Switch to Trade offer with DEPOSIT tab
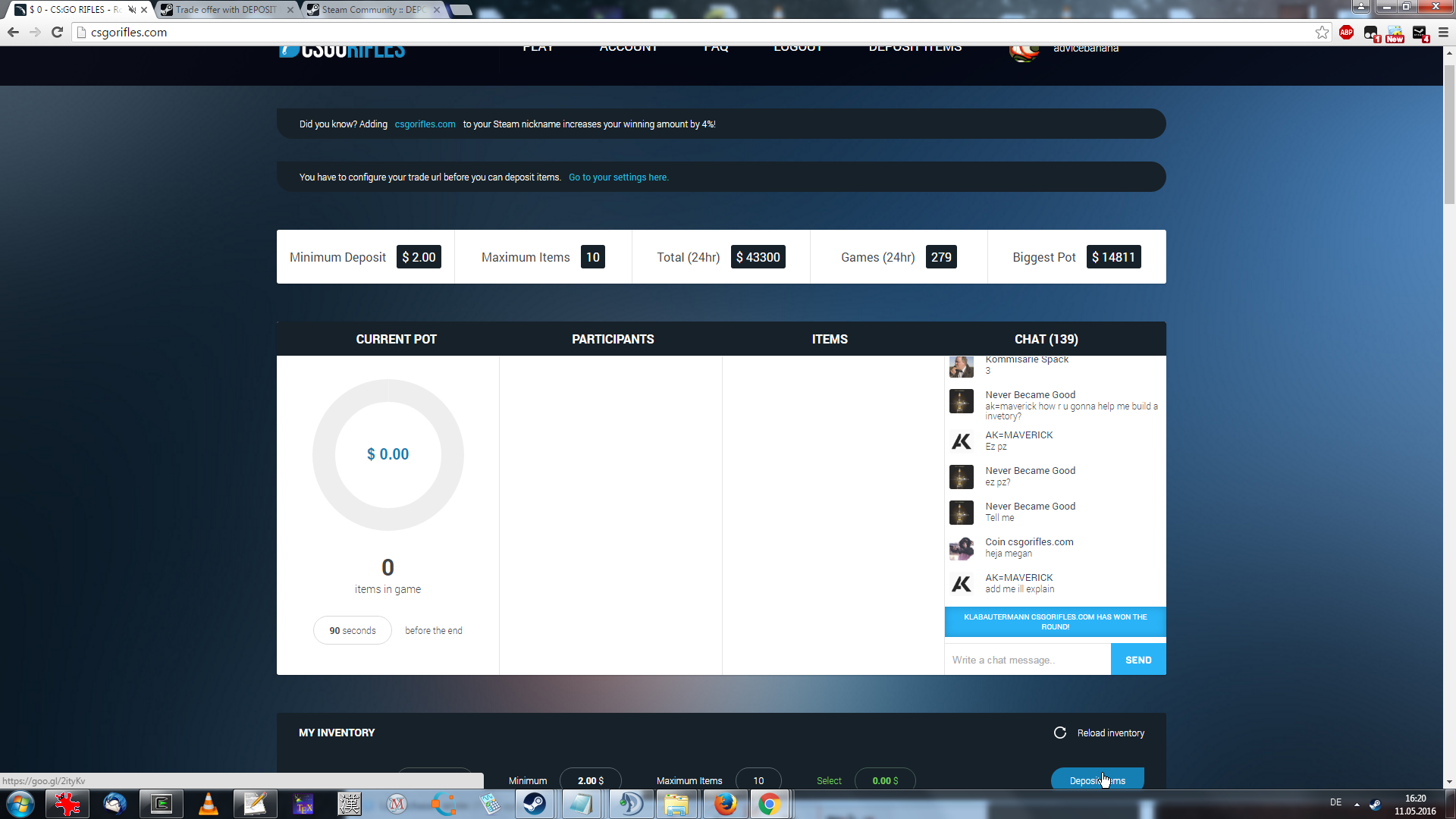 pyautogui.click(x=225, y=10)
